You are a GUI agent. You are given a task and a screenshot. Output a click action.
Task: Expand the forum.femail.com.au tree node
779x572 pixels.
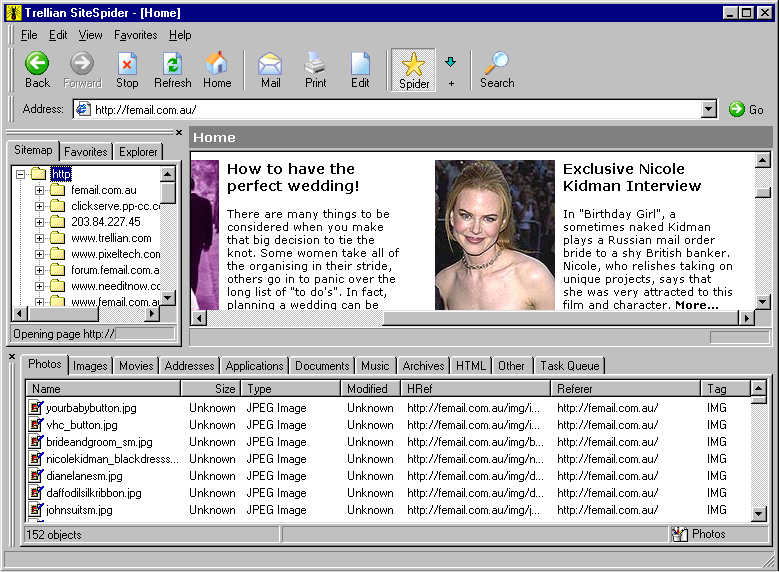(39, 270)
